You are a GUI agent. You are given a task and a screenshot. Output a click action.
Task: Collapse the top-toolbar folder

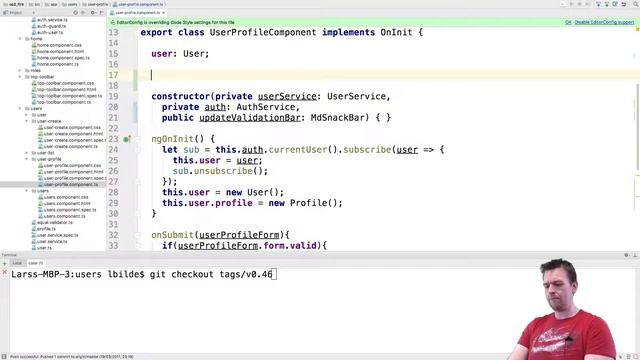[20, 77]
